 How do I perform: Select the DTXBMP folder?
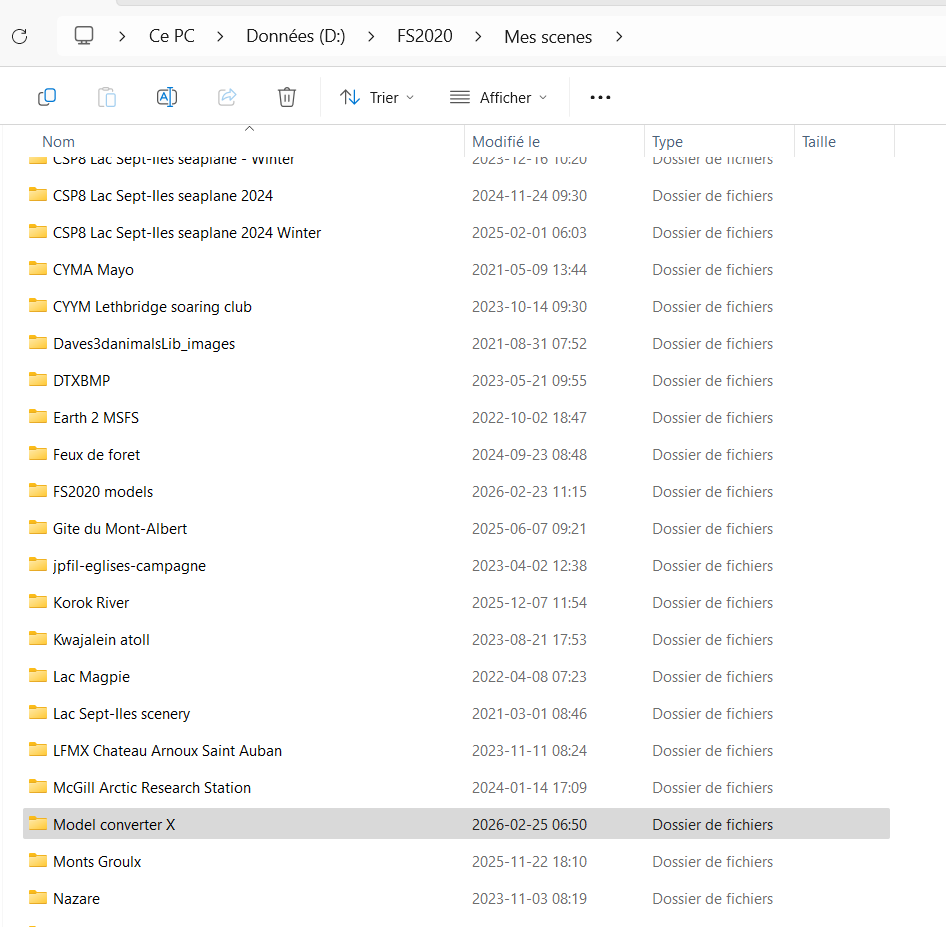(456, 381)
